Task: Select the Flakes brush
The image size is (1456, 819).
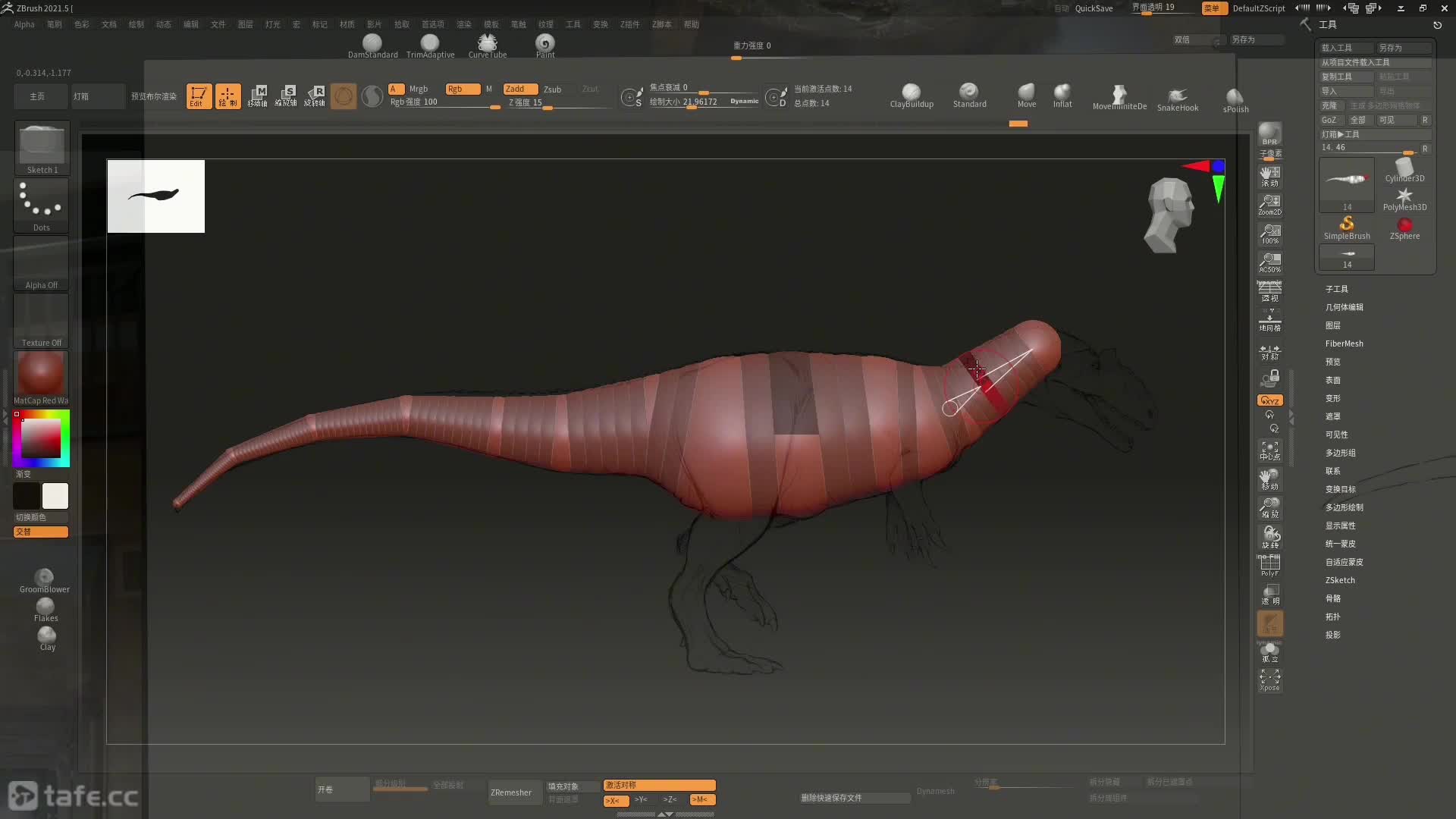Action: (x=45, y=610)
